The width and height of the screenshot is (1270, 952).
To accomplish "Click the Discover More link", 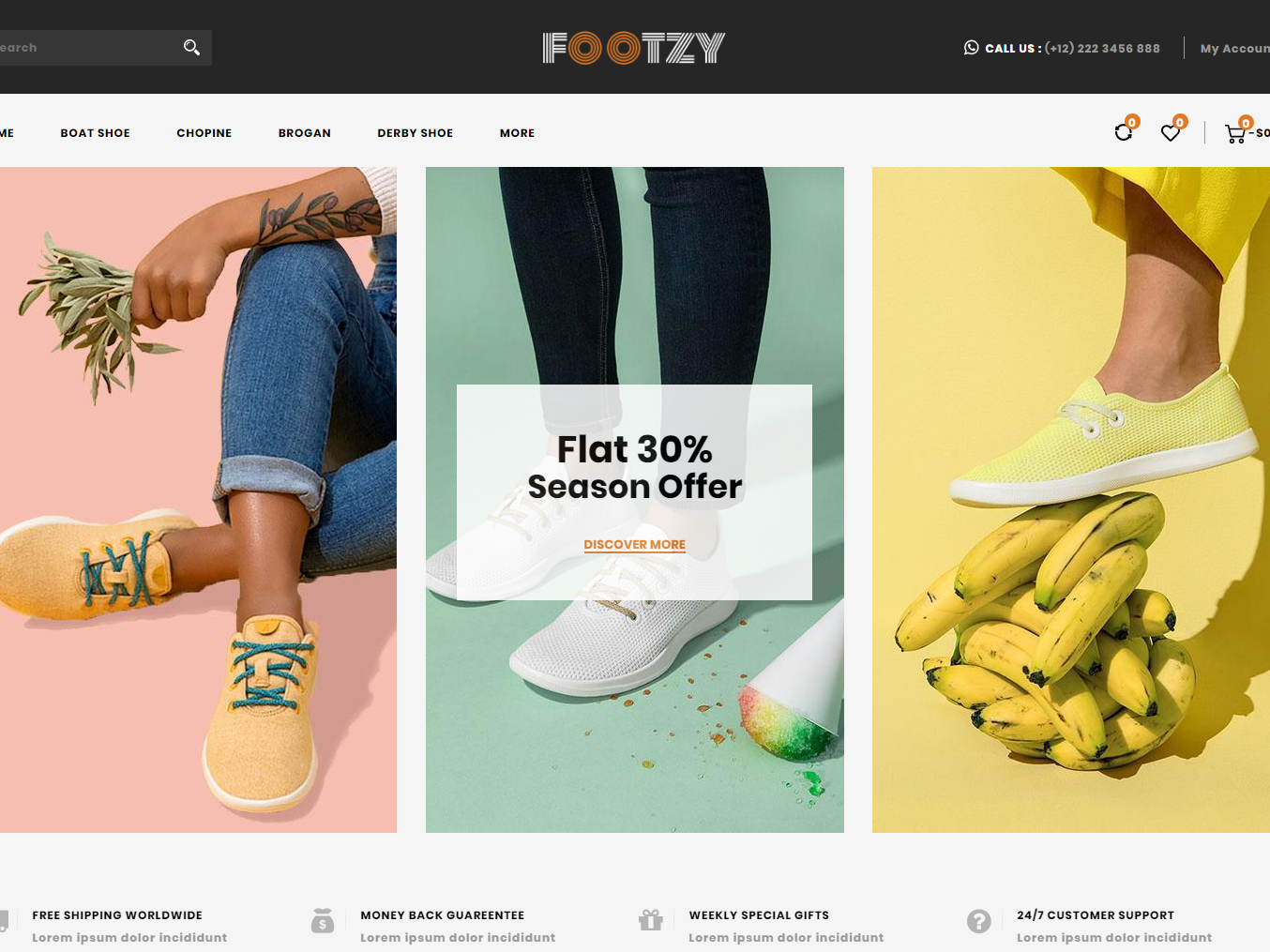I will [x=635, y=545].
